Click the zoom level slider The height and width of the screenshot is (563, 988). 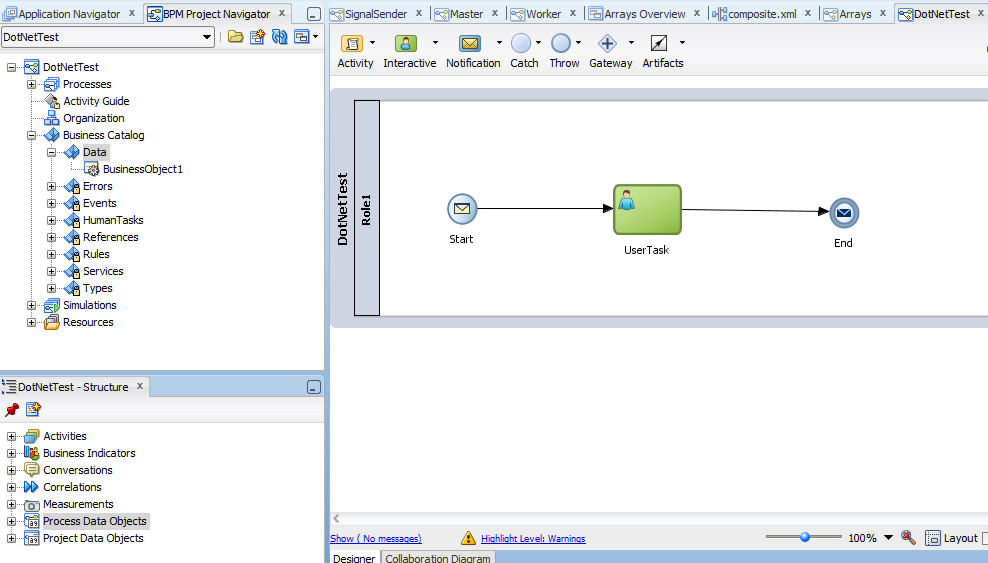[x=805, y=537]
